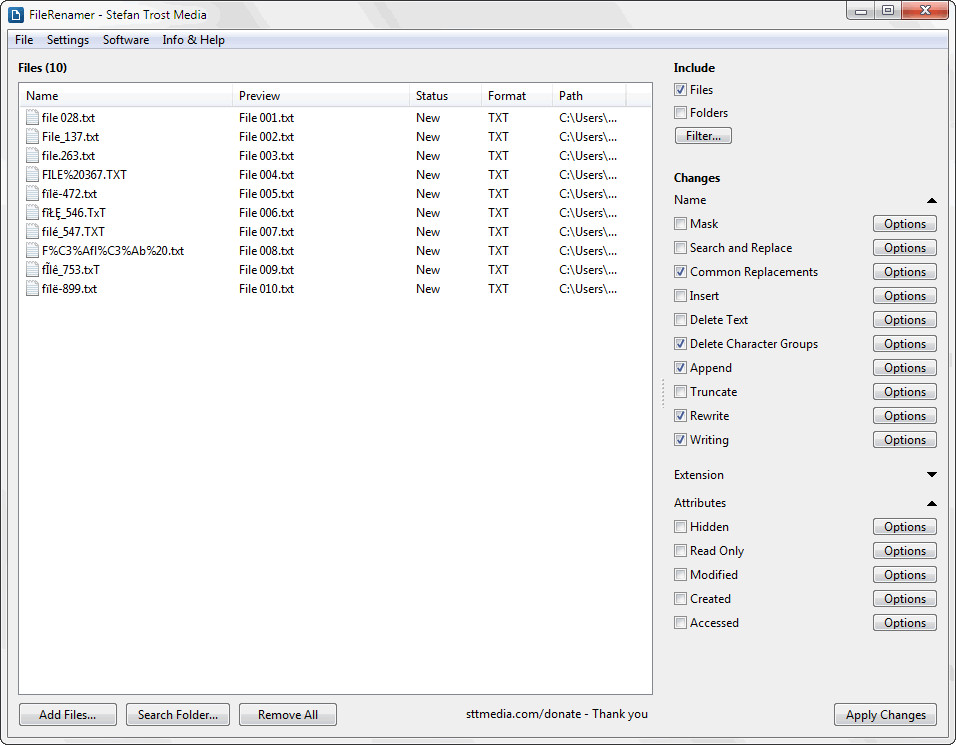Image resolution: width=956 pixels, height=745 pixels.
Task: Open Options for Writing
Action: click(905, 440)
